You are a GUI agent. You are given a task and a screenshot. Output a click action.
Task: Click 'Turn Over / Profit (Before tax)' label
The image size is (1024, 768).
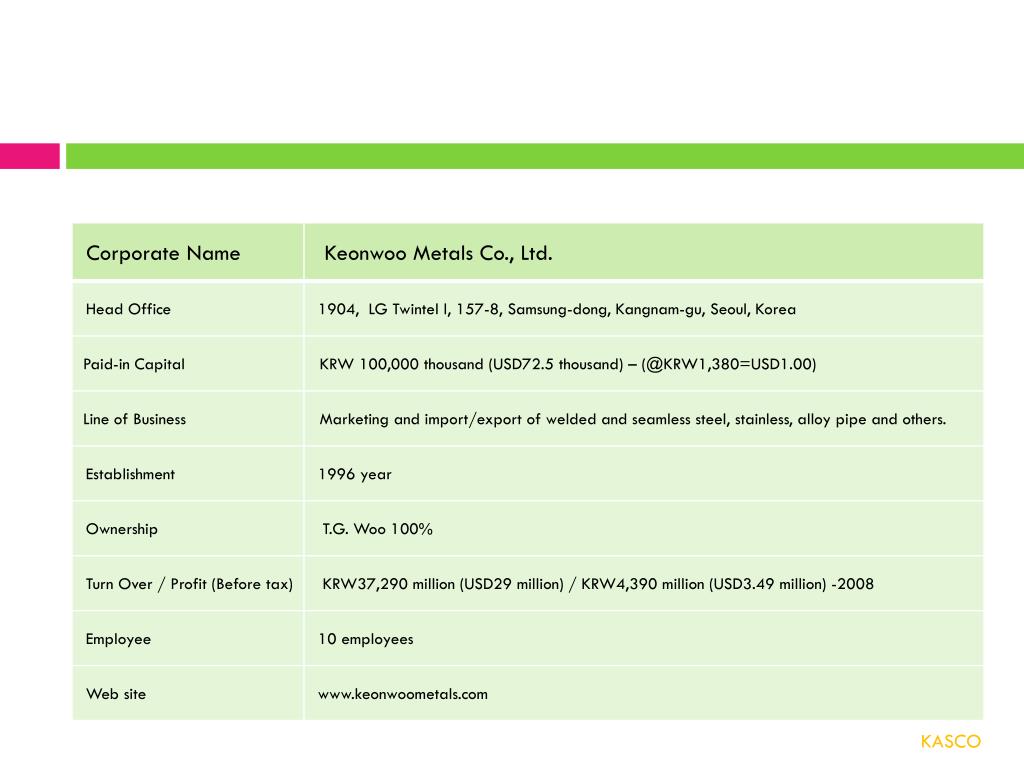point(189,584)
